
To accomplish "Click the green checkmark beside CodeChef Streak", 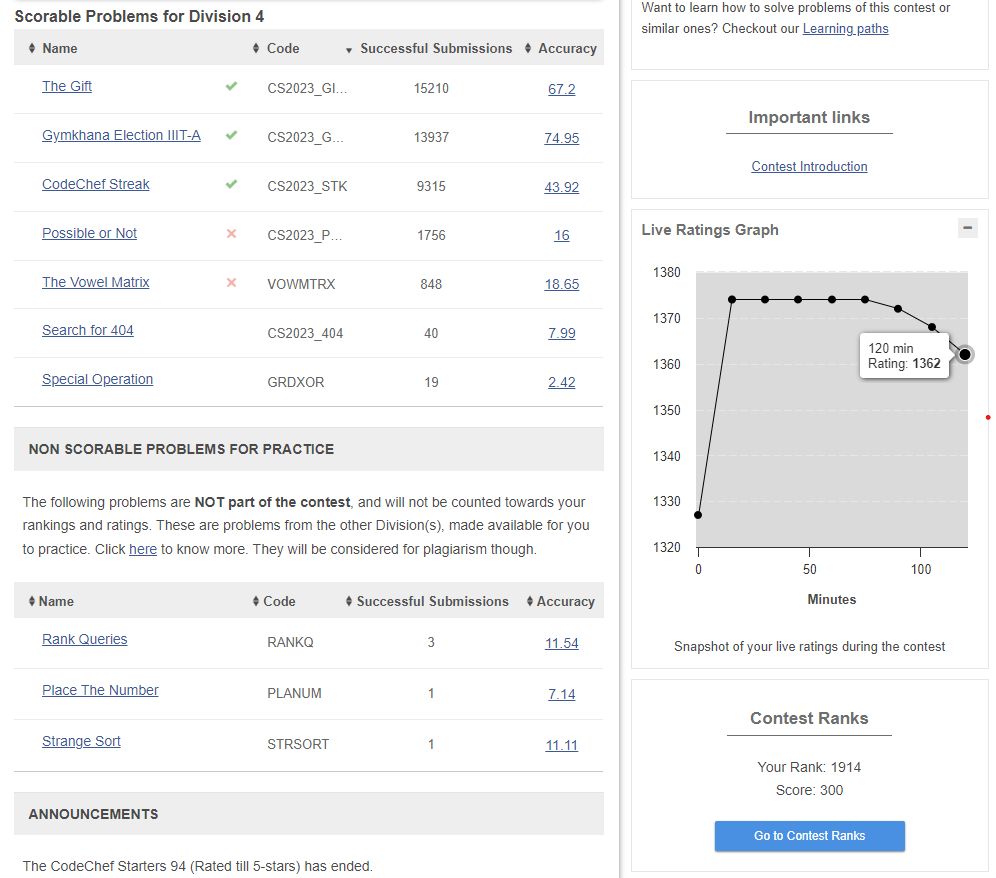I will pyautogui.click(x=232, y=184).
